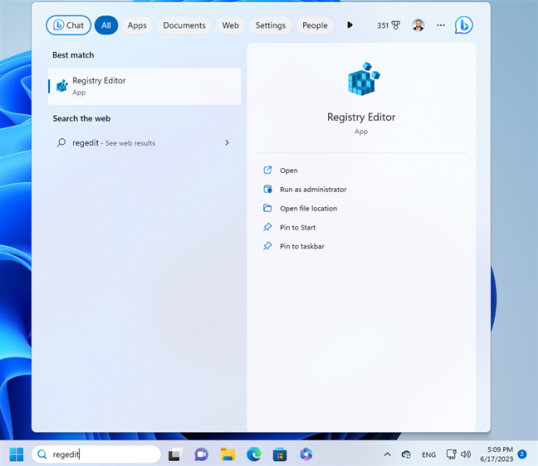The image size is (538, 466).
Task: Open the three-dot options menu
Action: coord(441,25)
